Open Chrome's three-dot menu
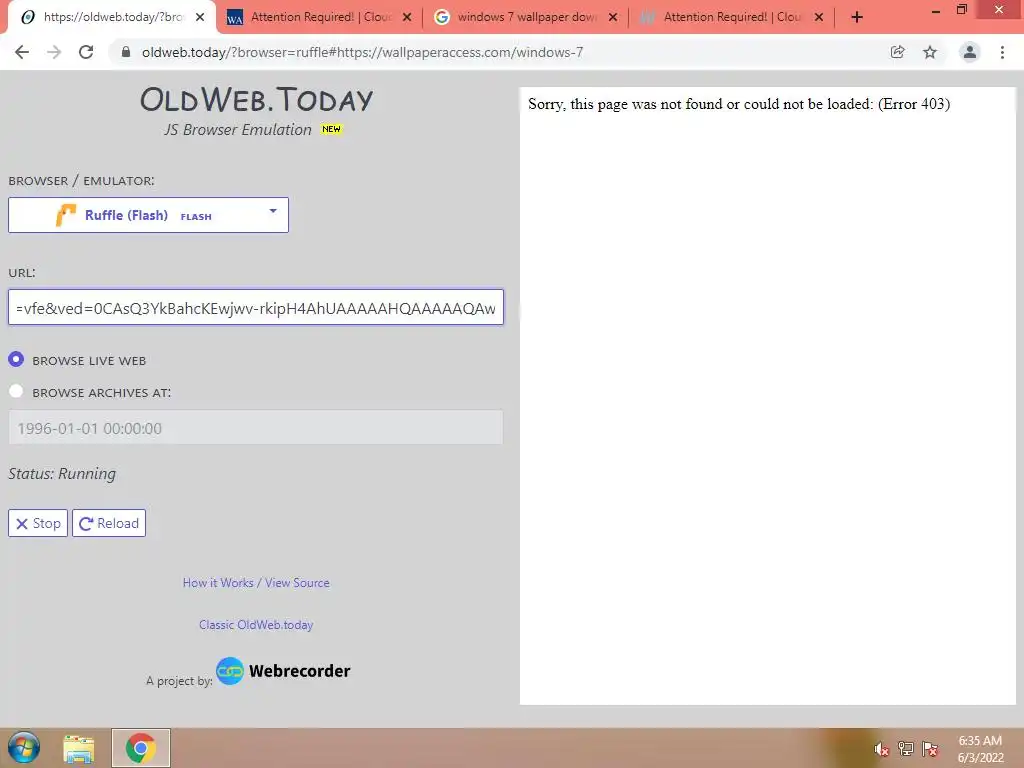The image size is (1024, 768). point(1002,52)
